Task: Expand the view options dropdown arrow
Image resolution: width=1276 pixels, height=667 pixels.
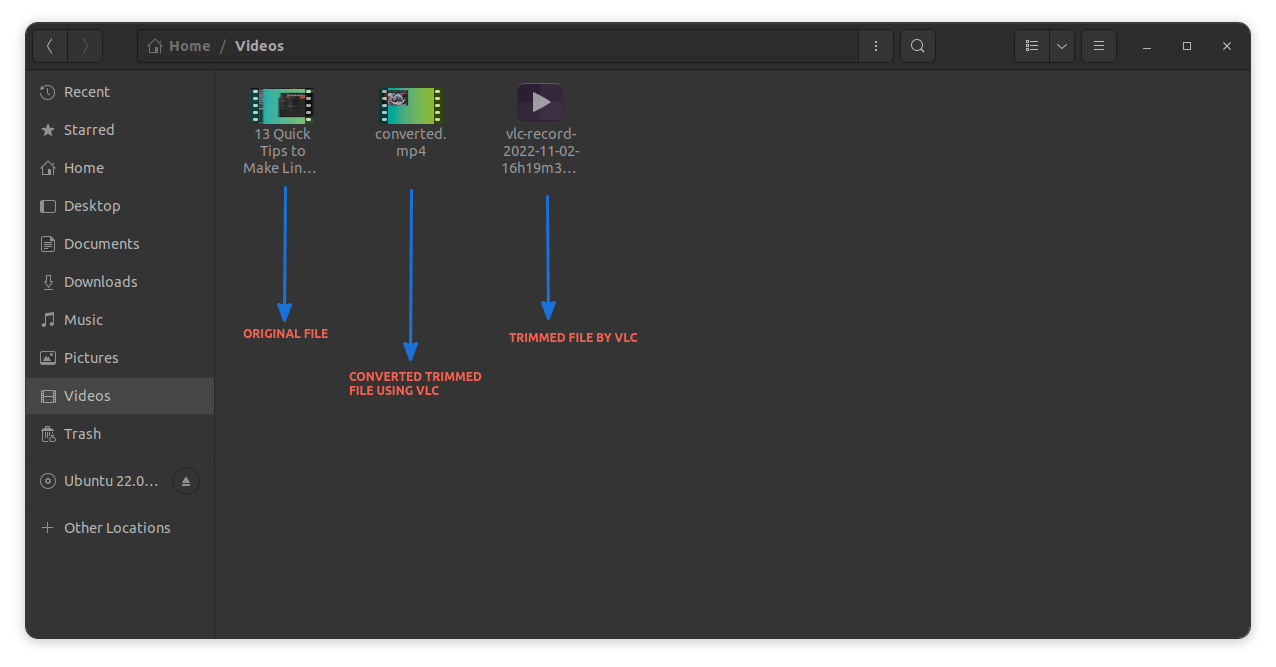Action: pyautogui.click(x=1061, y=46)
